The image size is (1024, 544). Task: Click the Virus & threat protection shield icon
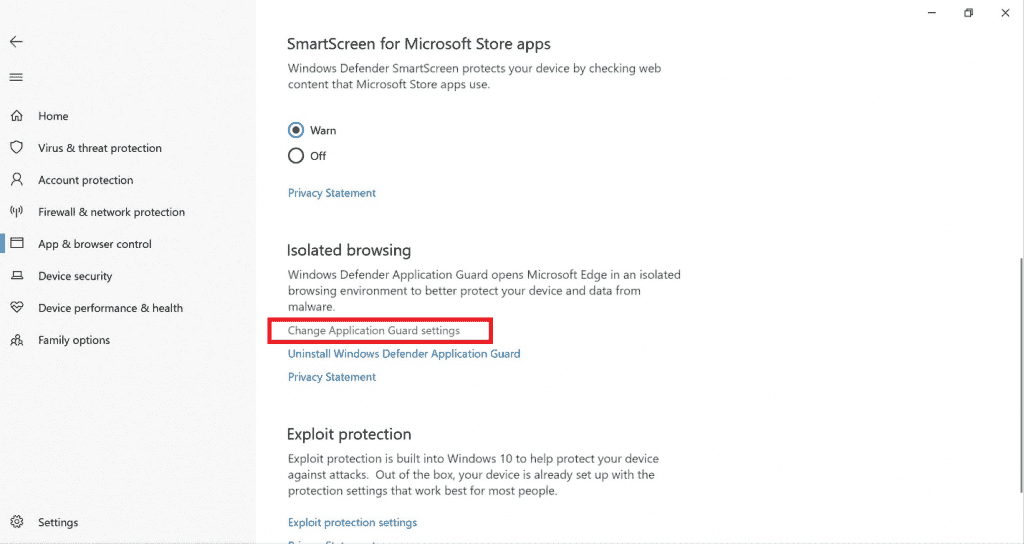click(17, 148)
